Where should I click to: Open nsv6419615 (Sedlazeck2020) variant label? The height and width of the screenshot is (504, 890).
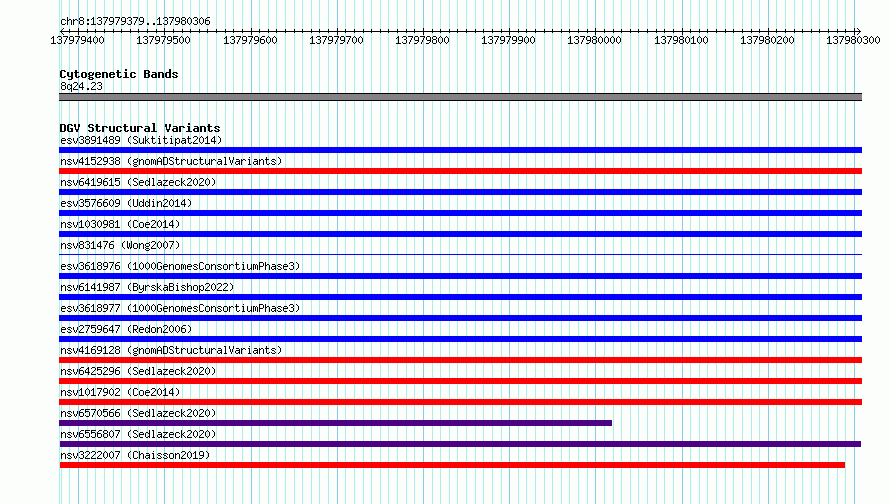(138, 182)
